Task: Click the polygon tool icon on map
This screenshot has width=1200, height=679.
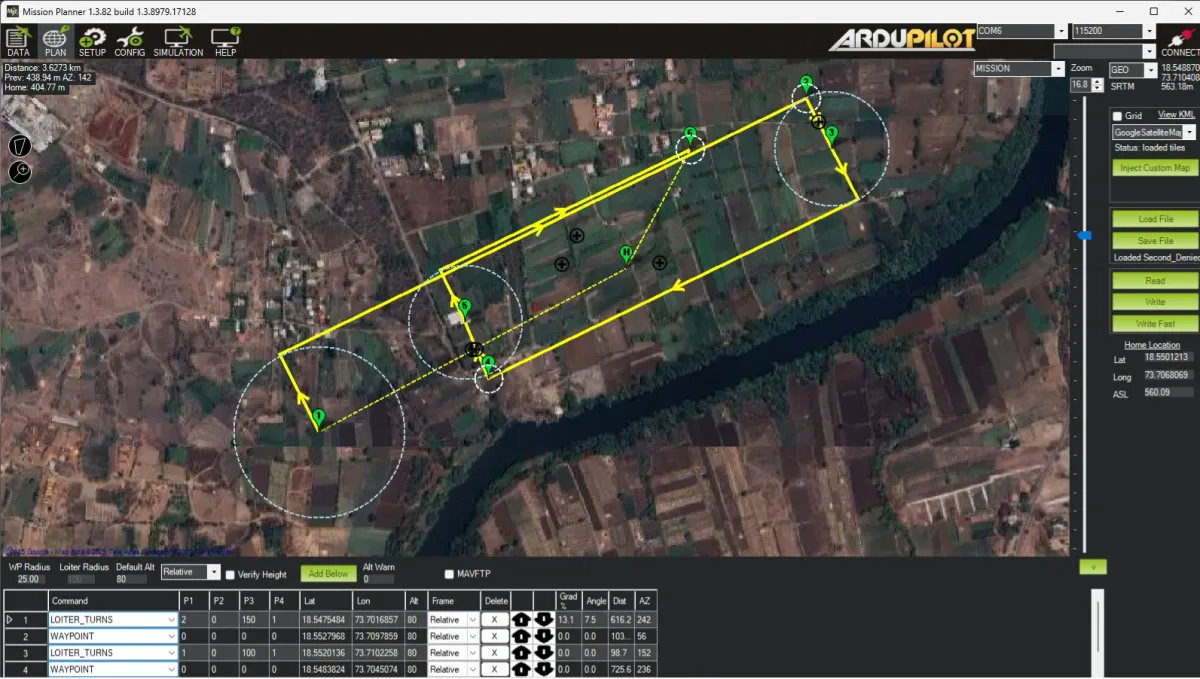Action: click(x=20, y=145)
